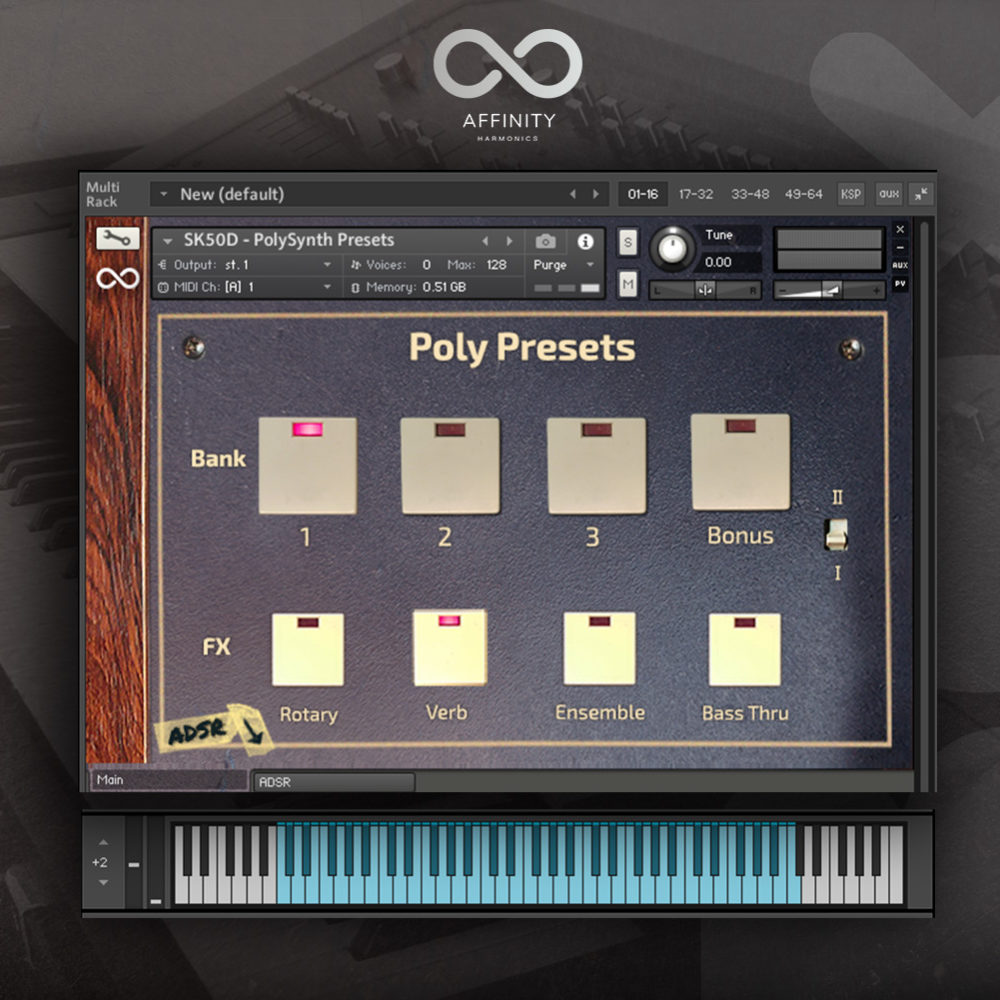Click the SK50D - PolySynth Presets name
Viewport: 1000px width, 1000px height.
pos(289,240)
